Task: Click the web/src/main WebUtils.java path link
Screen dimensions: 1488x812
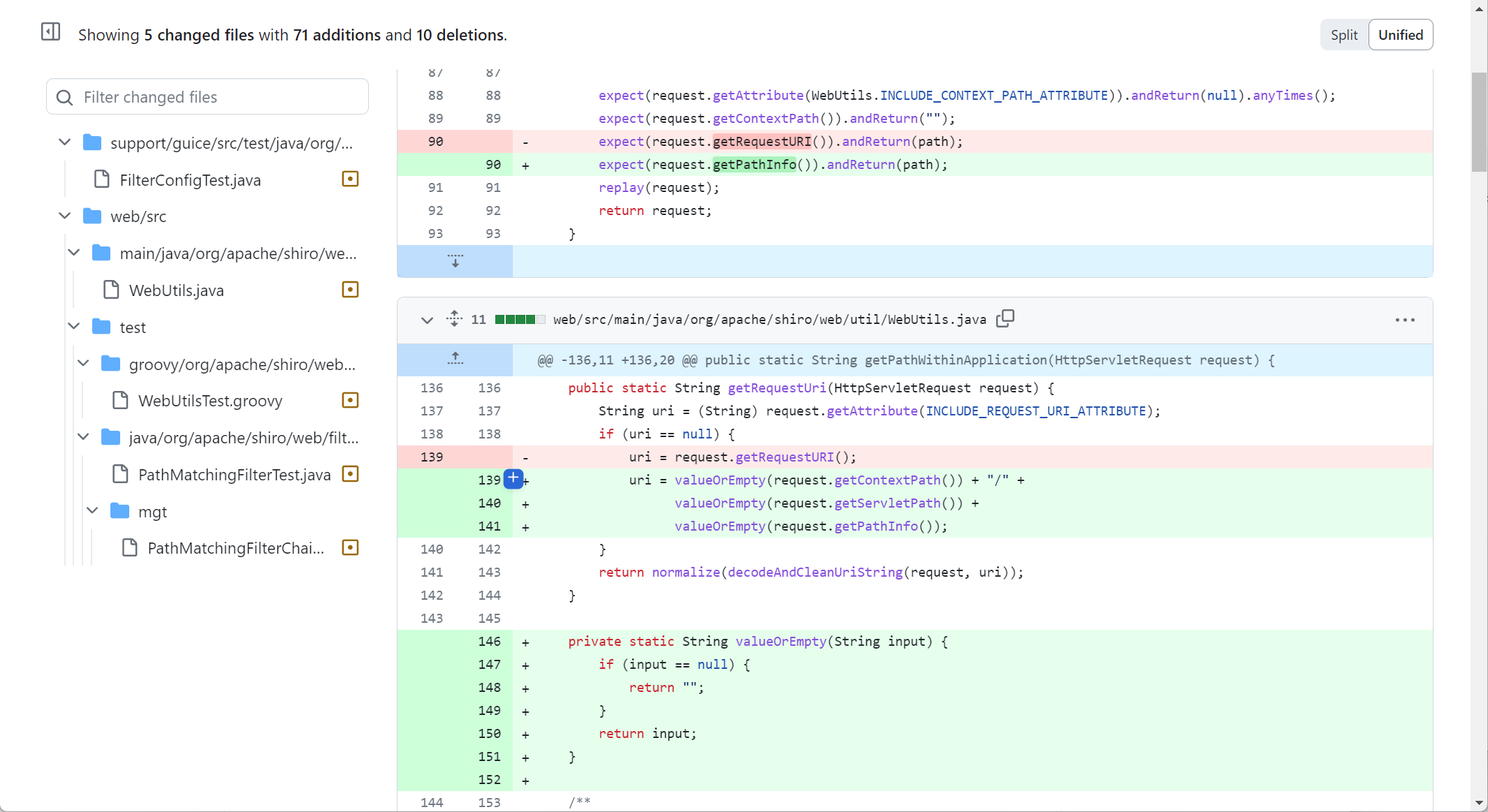Action: tap(769, 320)
